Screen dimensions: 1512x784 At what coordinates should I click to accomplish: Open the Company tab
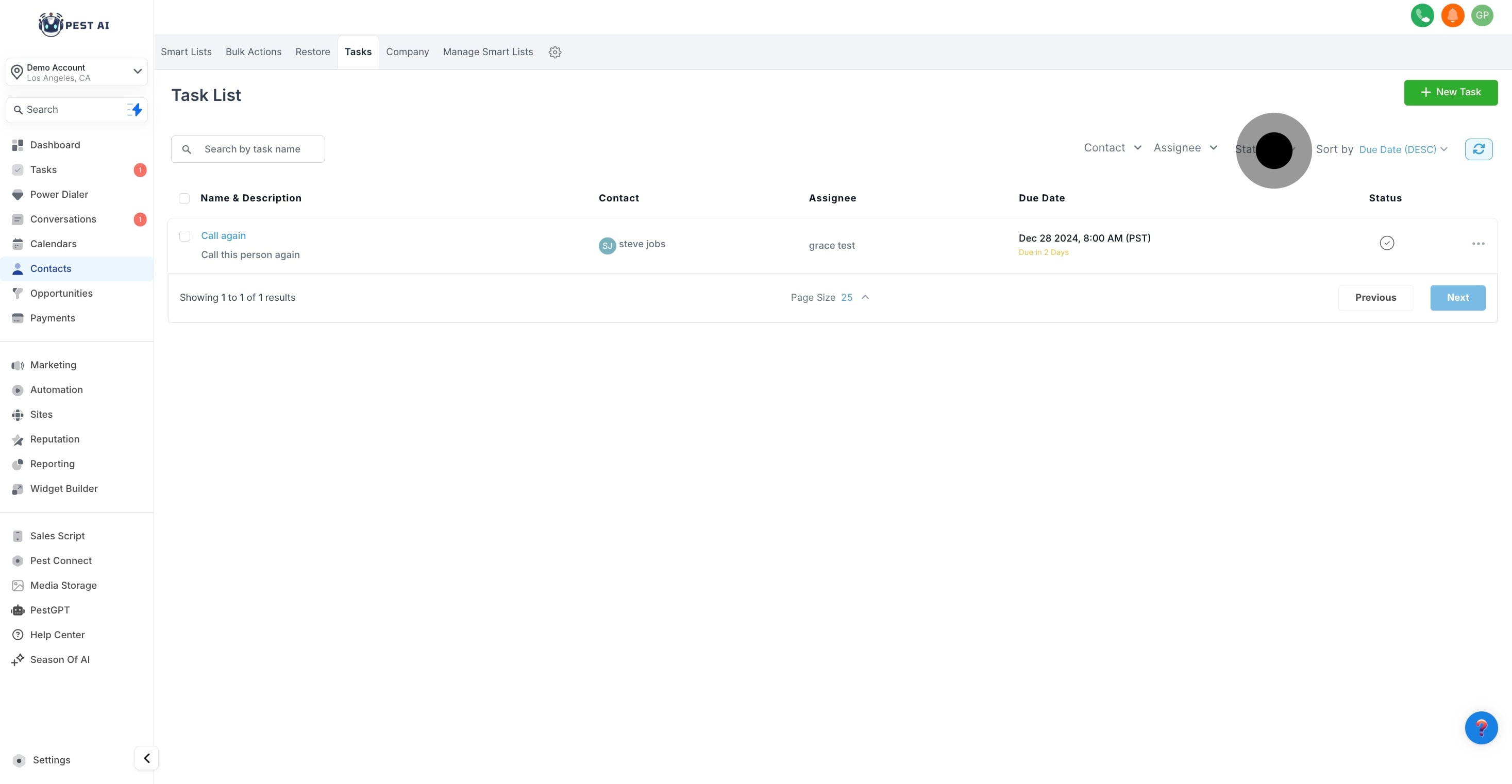[407, 52]
